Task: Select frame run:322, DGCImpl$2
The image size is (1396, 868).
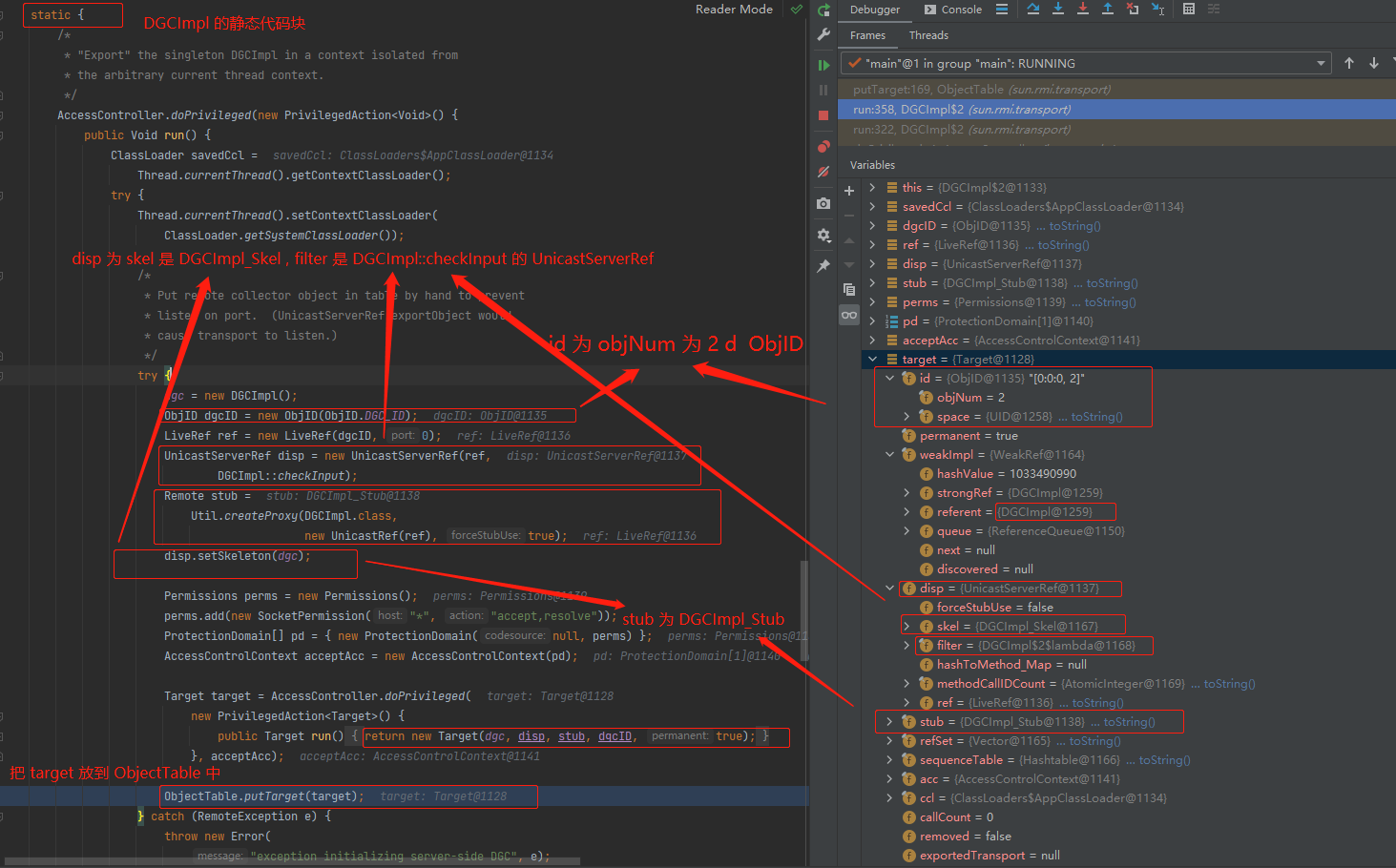Action: coord(1116,130)
